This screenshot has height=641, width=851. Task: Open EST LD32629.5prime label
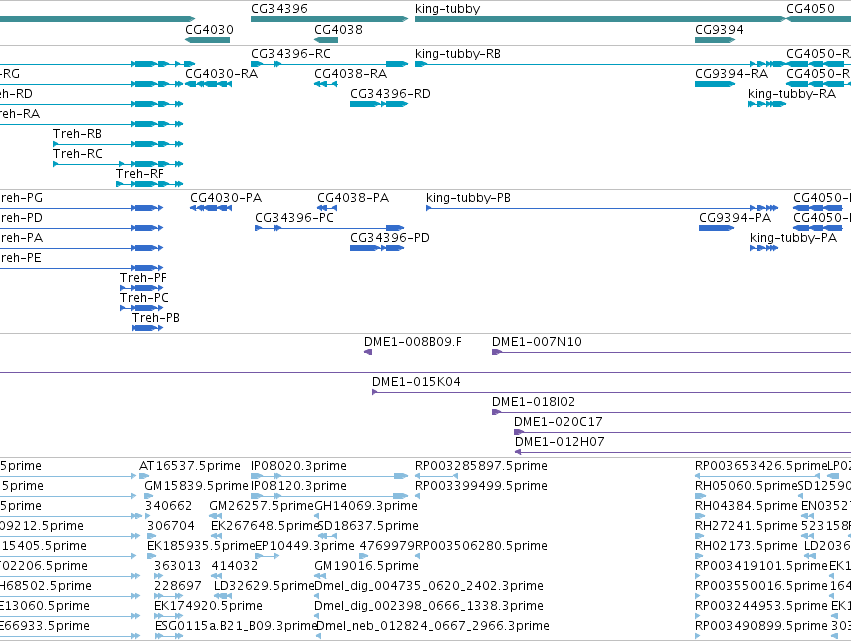click(264, 587)
